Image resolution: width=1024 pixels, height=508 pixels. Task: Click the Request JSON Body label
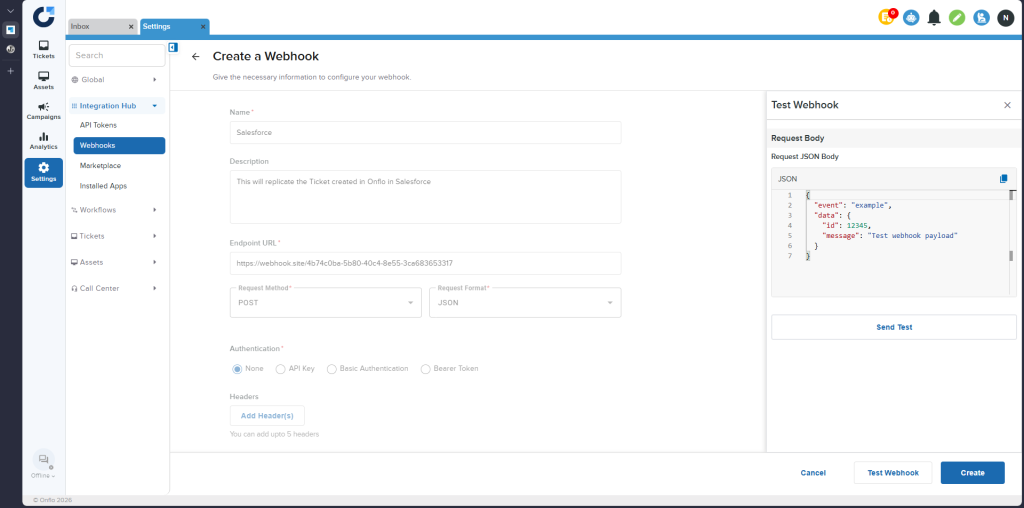click(x=805, y=157)
